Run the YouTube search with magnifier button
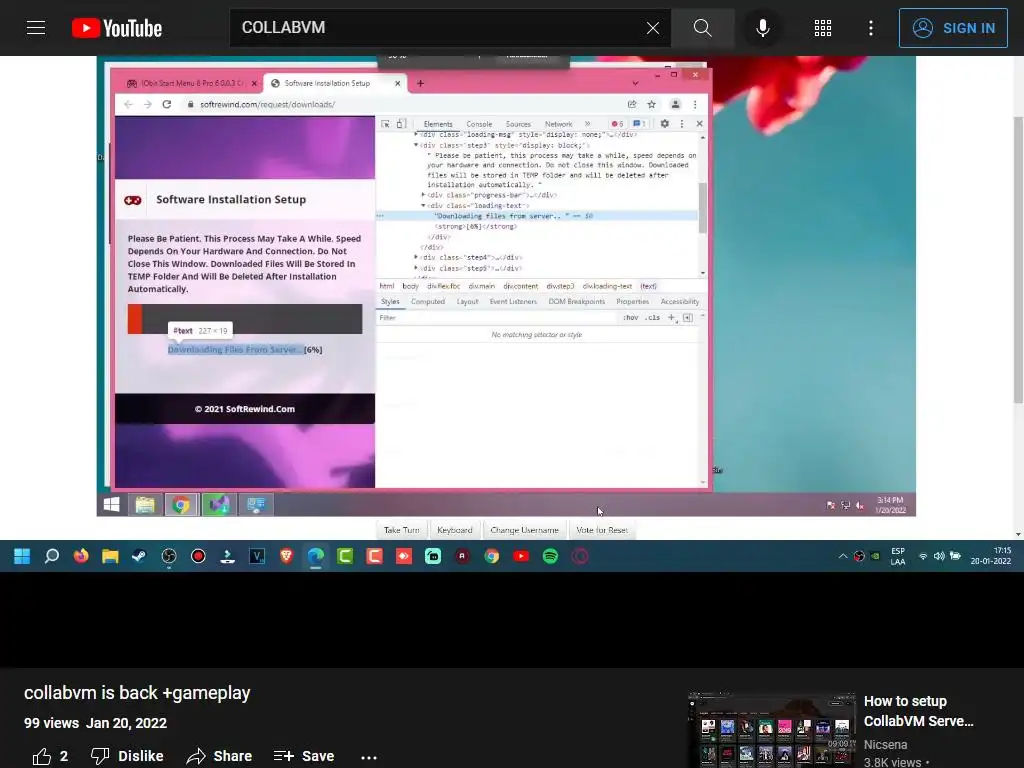The height and width of the screenshot is (768, 1024). tap(703, 28)
